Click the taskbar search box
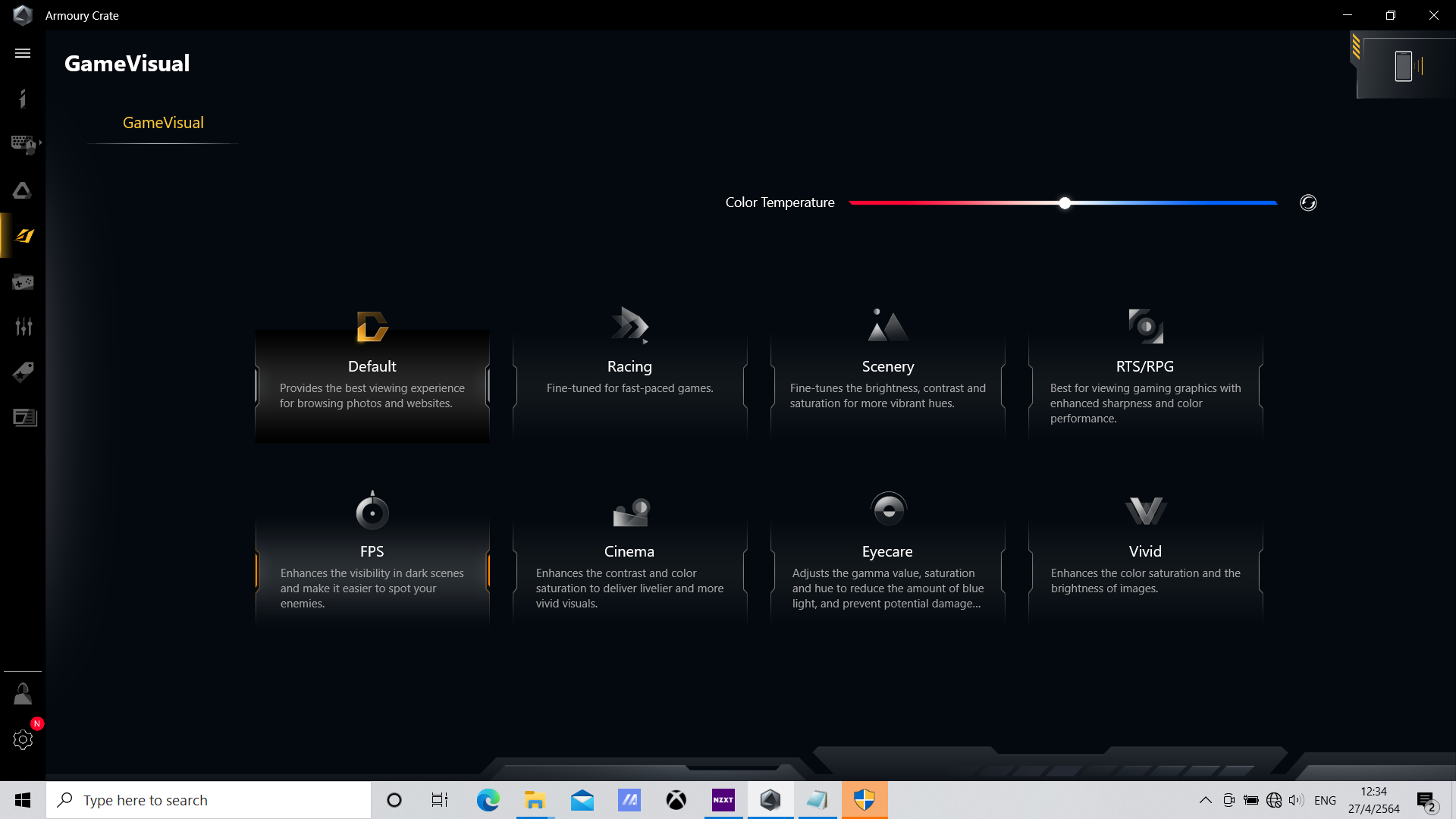 [209, 800]
